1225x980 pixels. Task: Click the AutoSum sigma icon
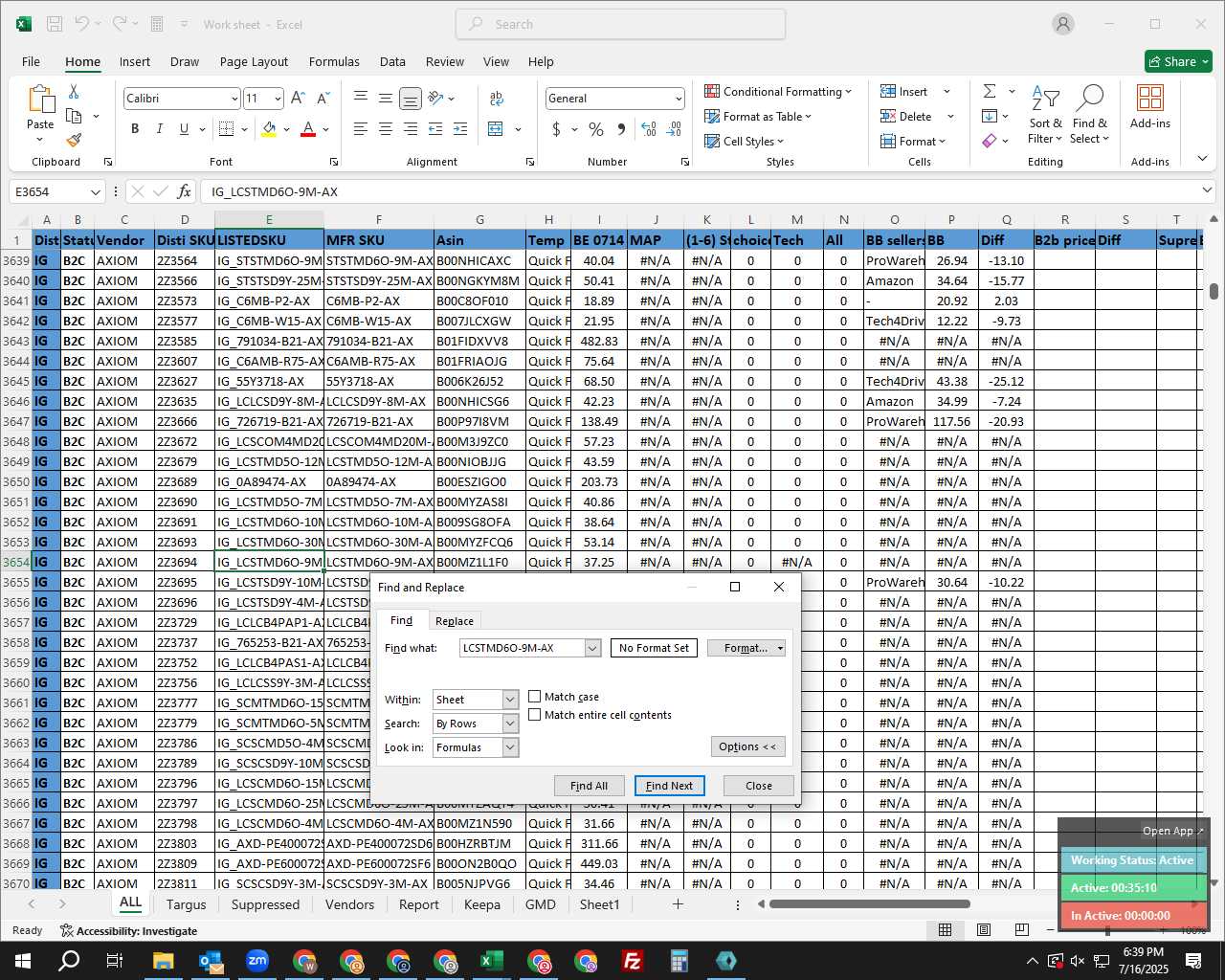(x=990, y=91)
